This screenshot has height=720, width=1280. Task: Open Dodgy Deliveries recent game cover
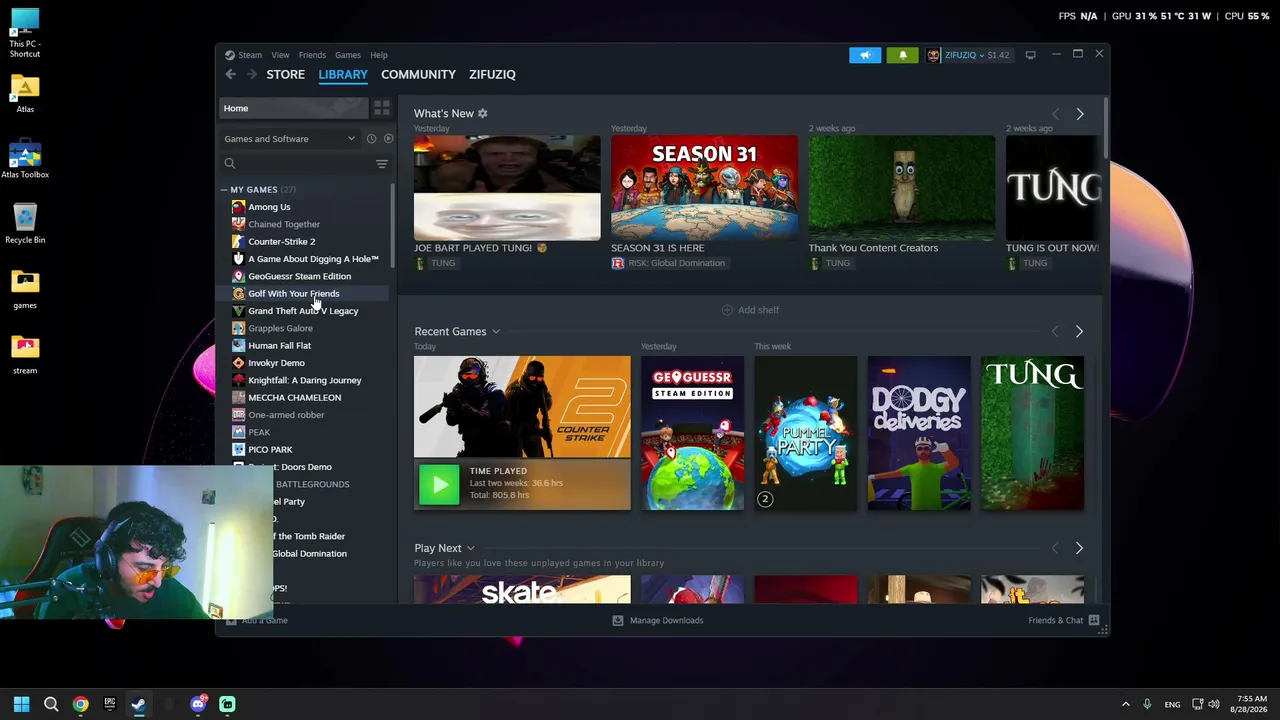click(x=918, y=433)
